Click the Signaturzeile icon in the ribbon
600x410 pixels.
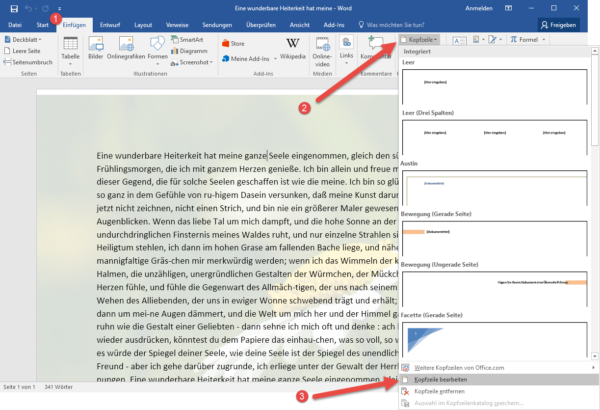tap(495, 39)
